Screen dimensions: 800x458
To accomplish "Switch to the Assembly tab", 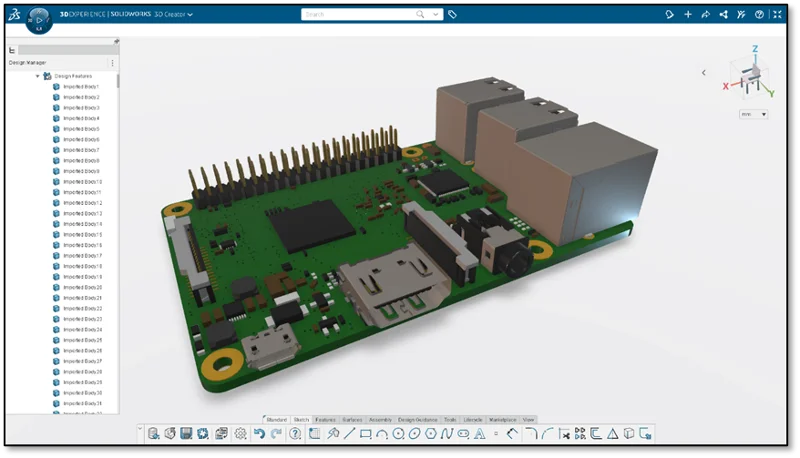I will [380, 419].
